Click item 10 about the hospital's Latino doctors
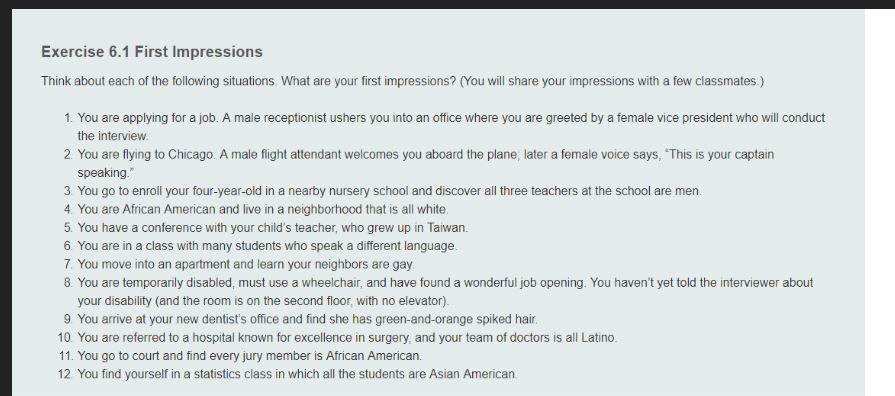The image size is (895, 396). 337,337
